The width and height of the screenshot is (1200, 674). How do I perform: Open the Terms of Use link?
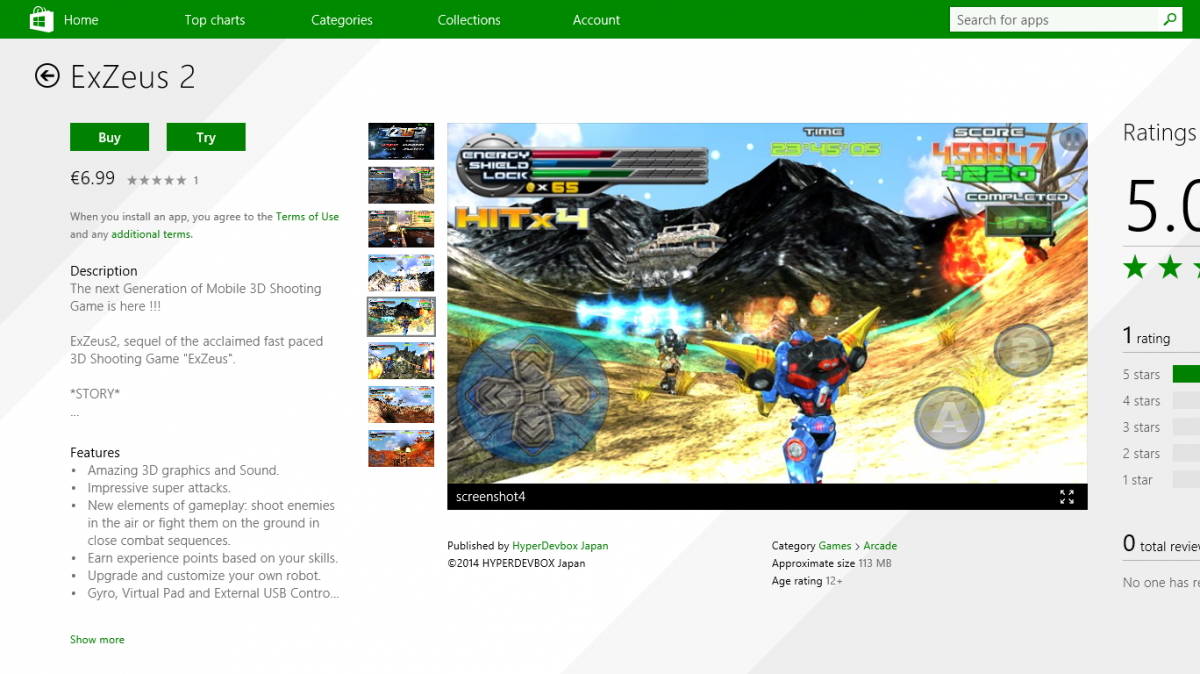point(307,217)
